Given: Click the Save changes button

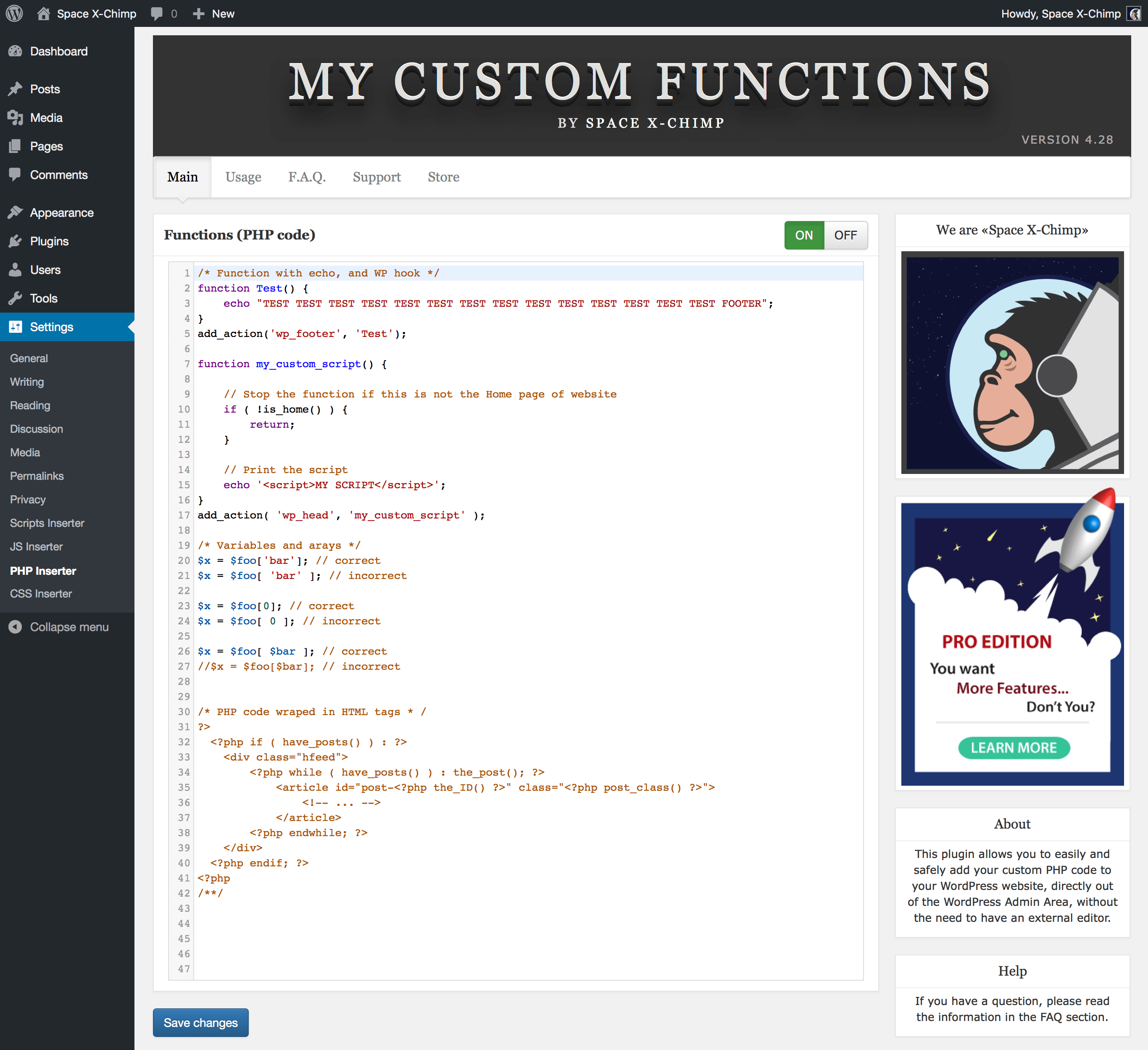Looking at the screenshot, I should point(200,1022).
